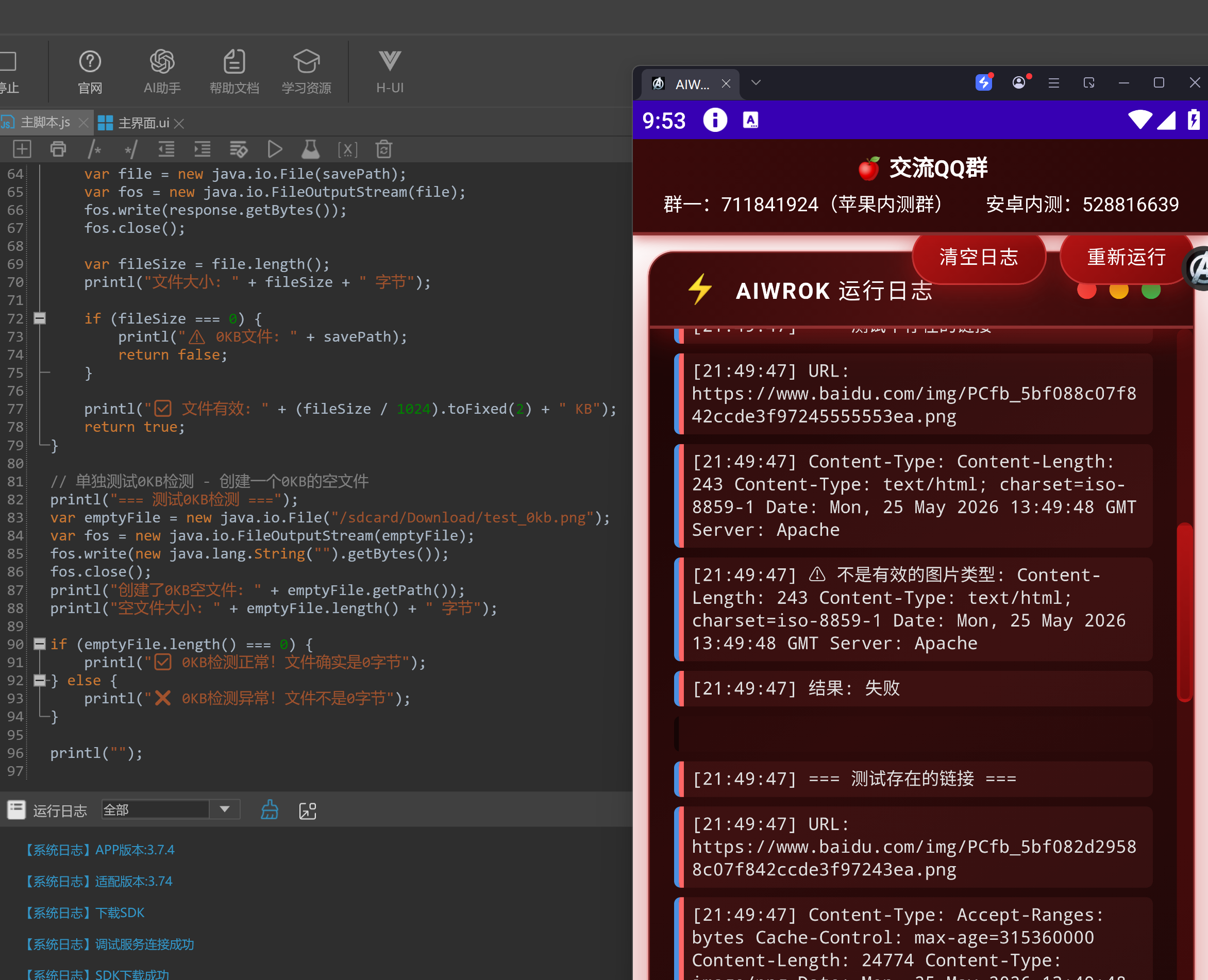Image resolution: width=1208 pixels, height=980 pixels.
Task: Close the 主脚本.js tab
Action: click(x=83, y=123)
